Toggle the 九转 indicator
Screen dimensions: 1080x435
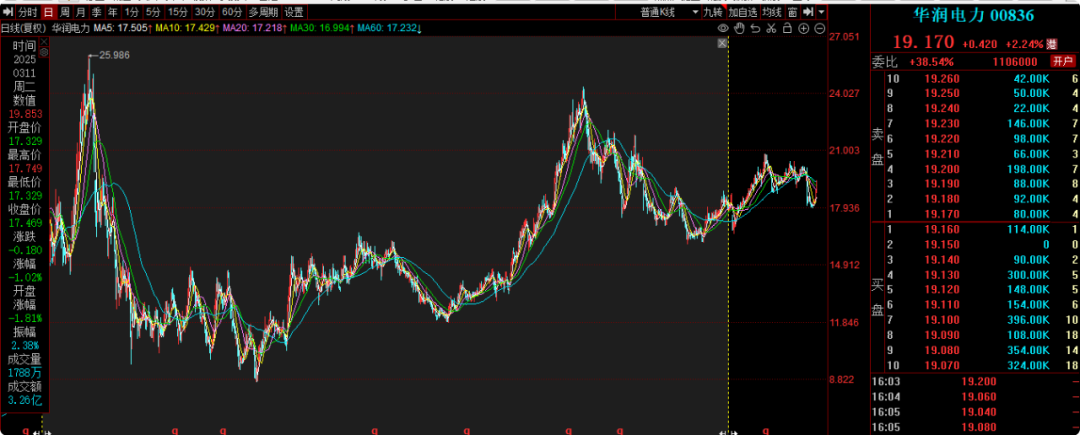click(712, 12)
